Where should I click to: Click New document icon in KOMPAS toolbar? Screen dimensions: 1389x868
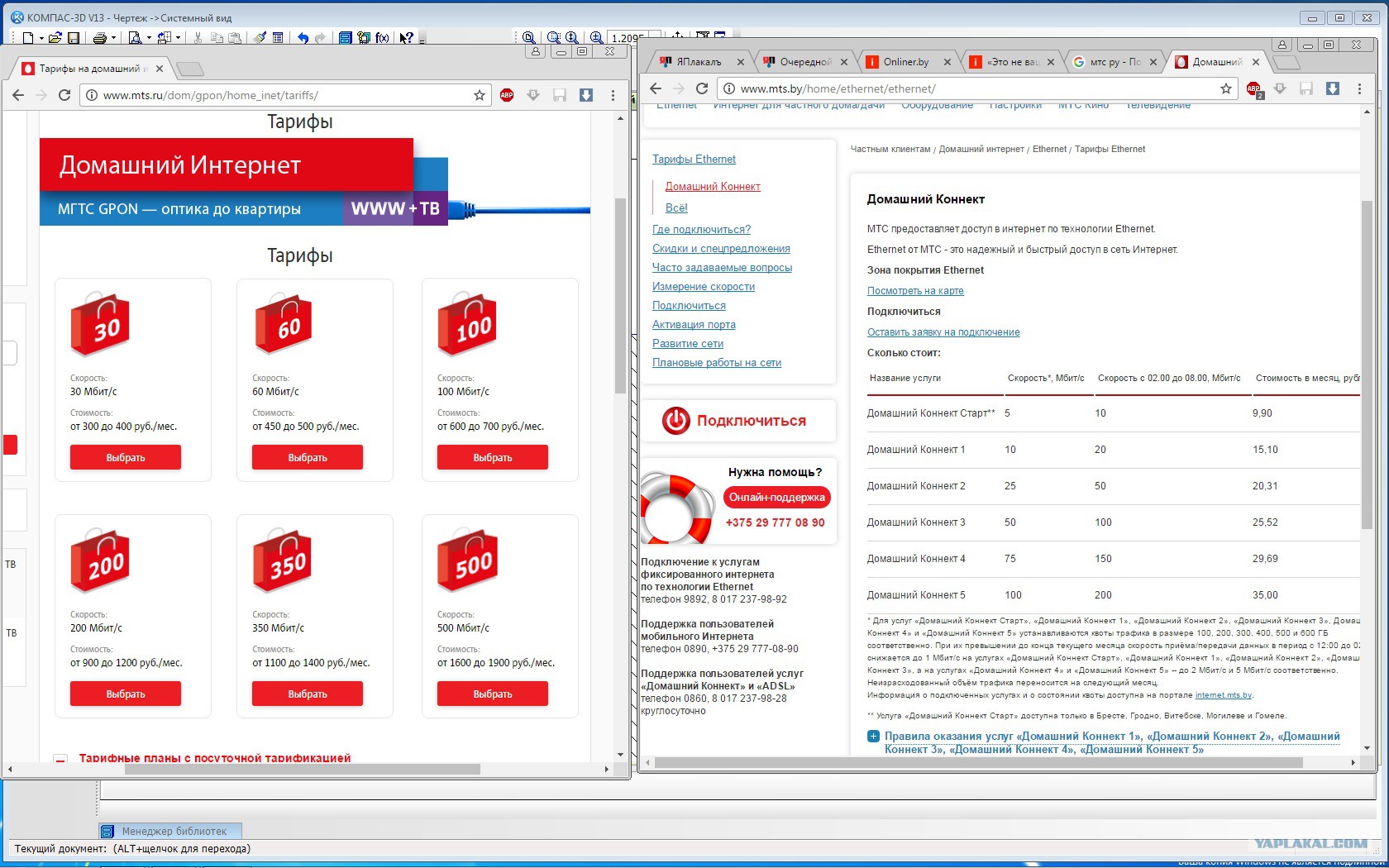point(28,38)
